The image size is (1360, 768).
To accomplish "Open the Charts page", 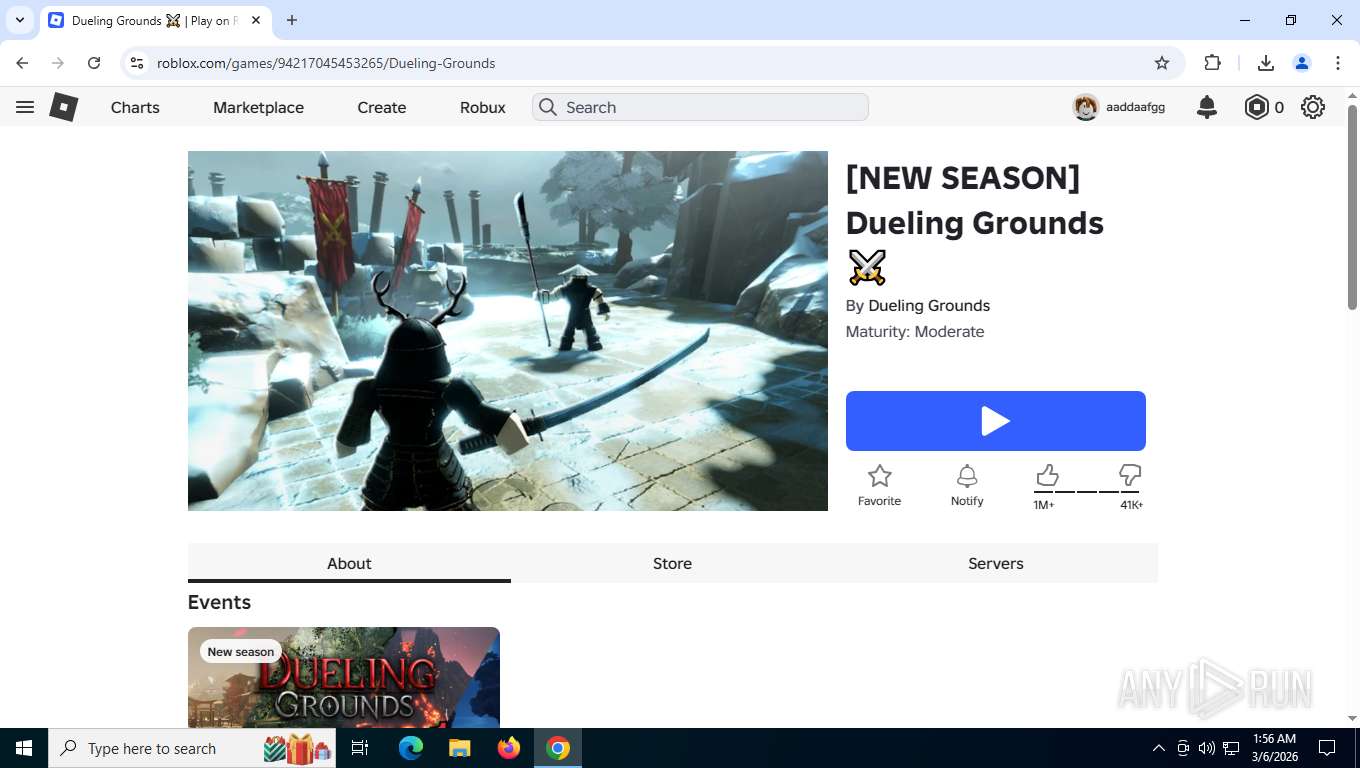I will (x=135, y=107).
